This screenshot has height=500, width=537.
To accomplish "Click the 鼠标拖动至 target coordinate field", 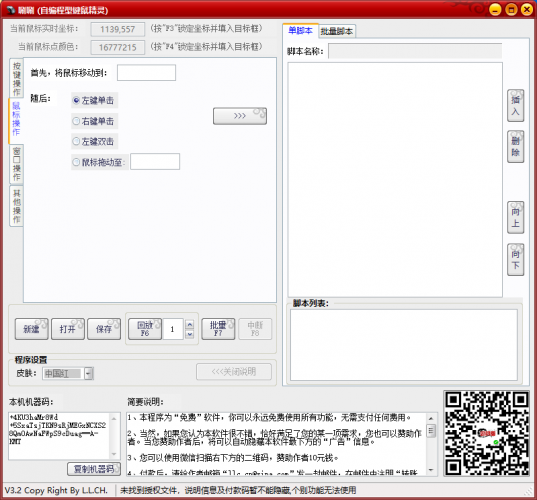I will pyautogui.click(x=155, y=162).
